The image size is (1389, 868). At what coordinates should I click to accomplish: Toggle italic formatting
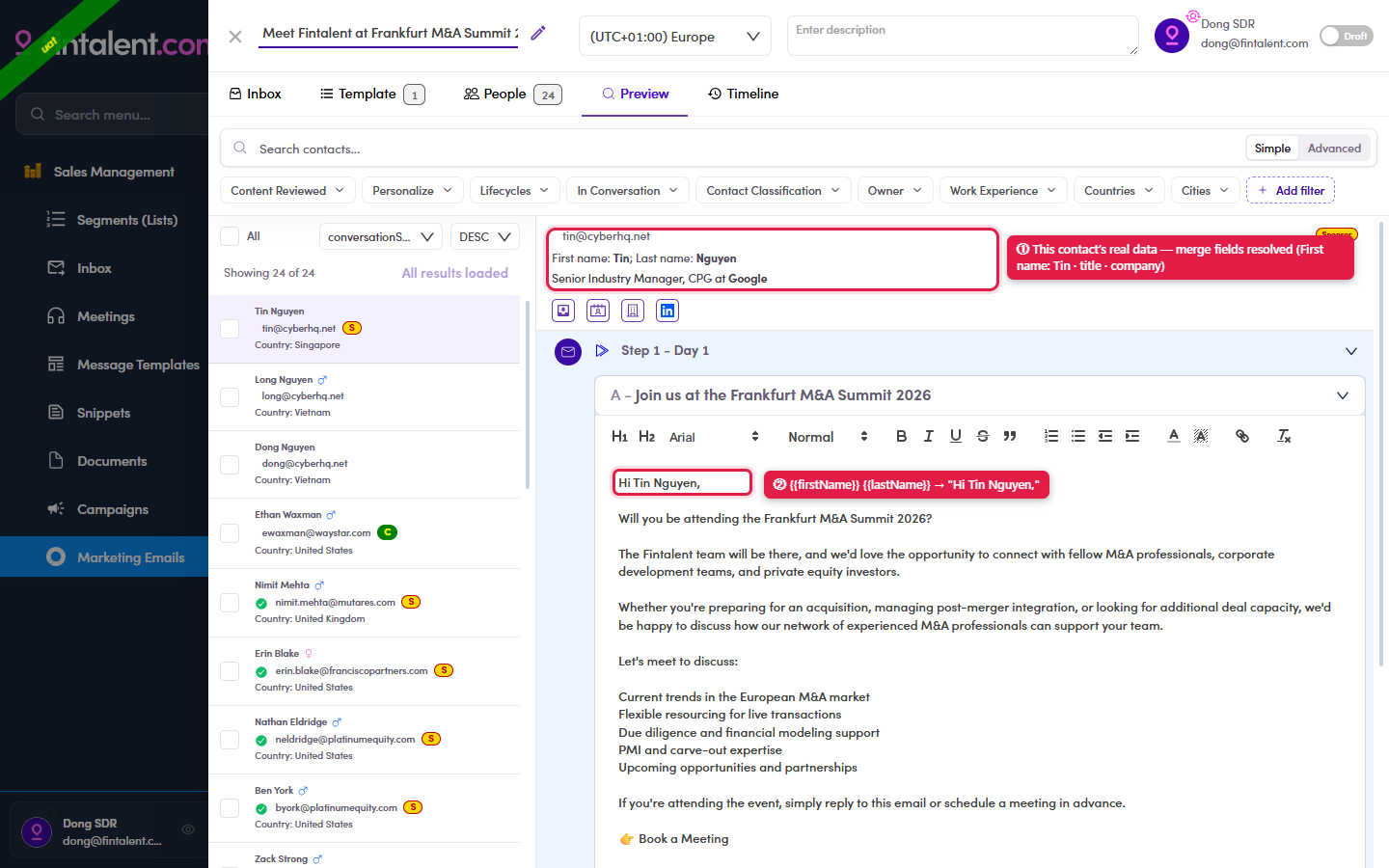tap(928, 436)
